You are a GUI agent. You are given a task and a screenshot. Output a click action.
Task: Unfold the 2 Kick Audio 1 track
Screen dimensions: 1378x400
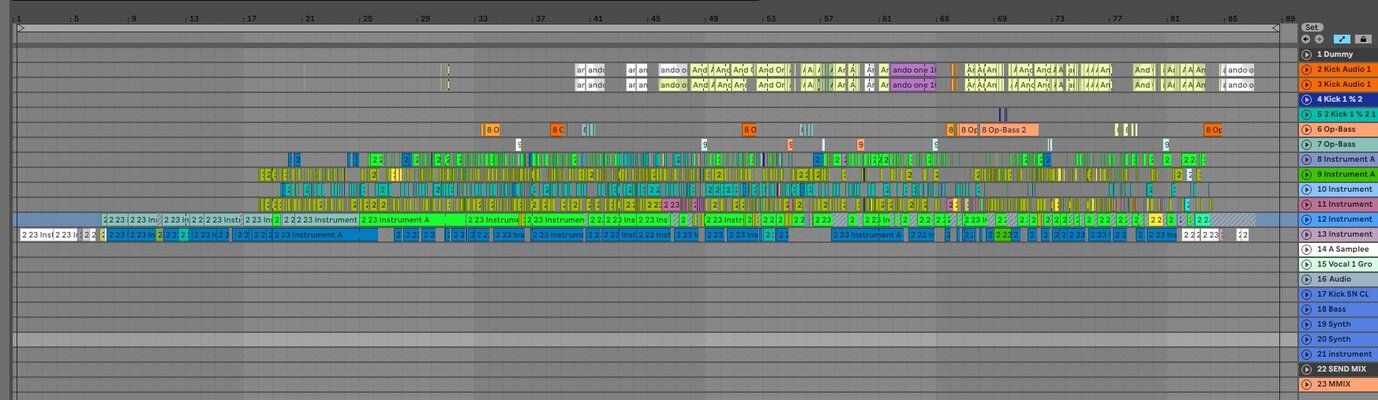[1306, 69]
